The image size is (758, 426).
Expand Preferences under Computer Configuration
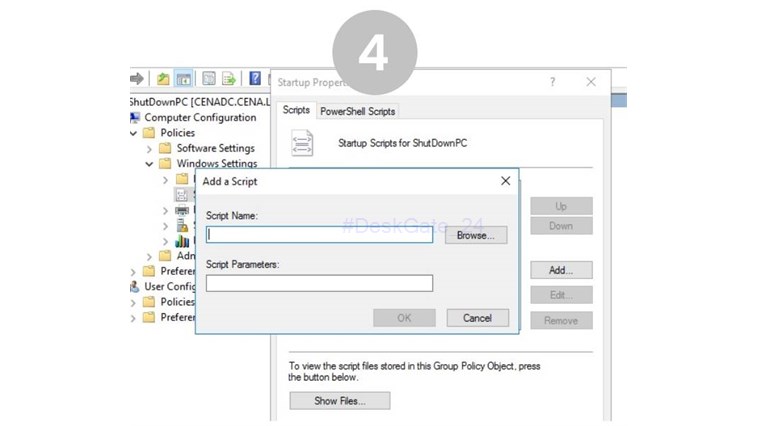pyautogui.click(x=133, y=272)
